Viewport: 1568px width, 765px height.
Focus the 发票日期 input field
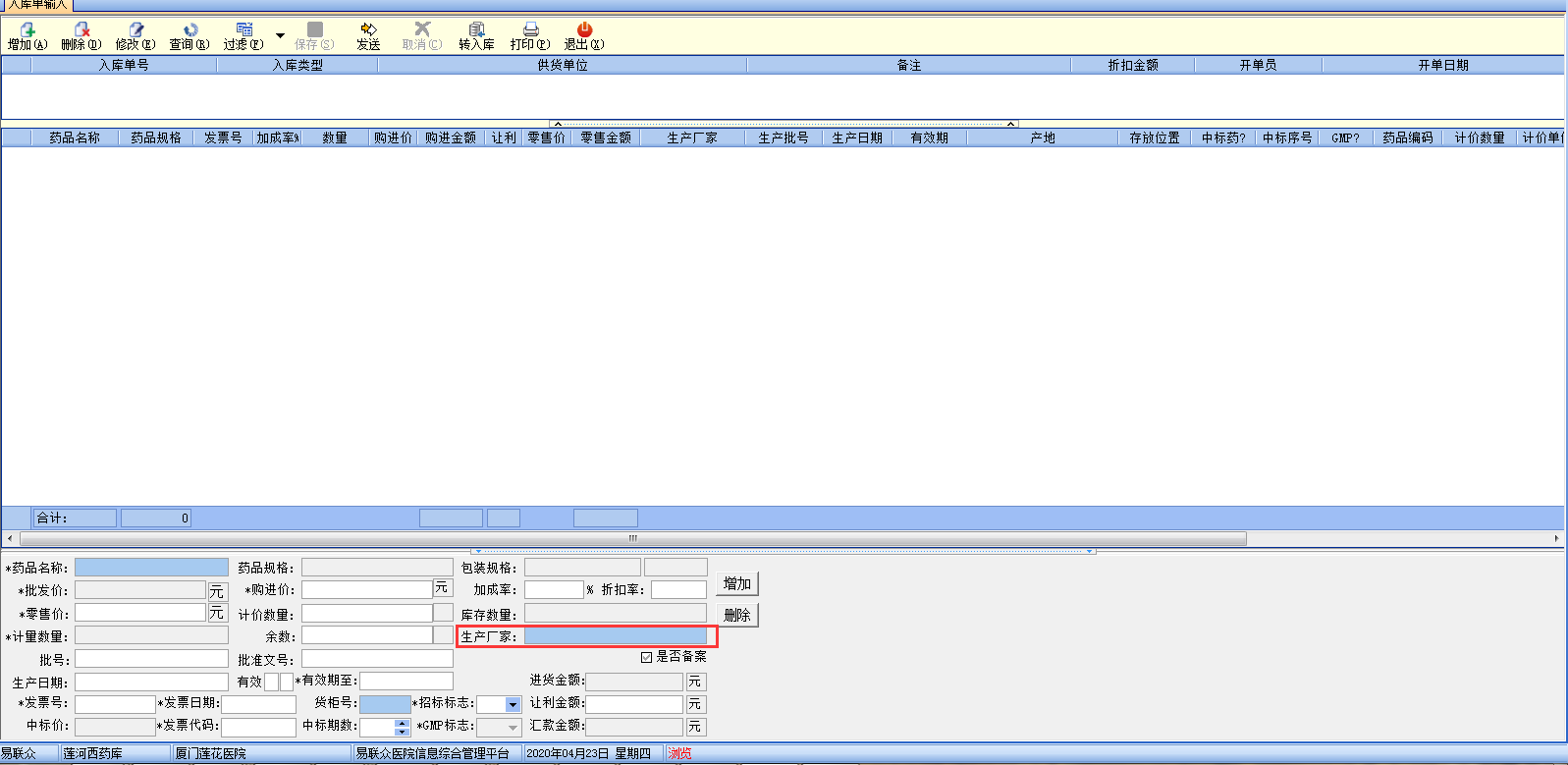pos(258,704)
